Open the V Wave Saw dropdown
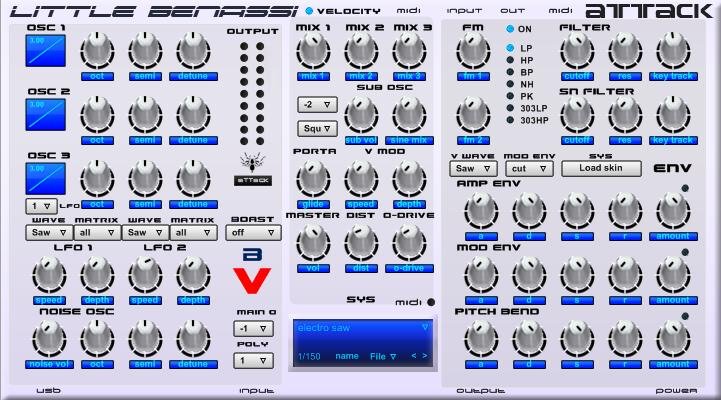721x400 pixels. coord(471,169)
